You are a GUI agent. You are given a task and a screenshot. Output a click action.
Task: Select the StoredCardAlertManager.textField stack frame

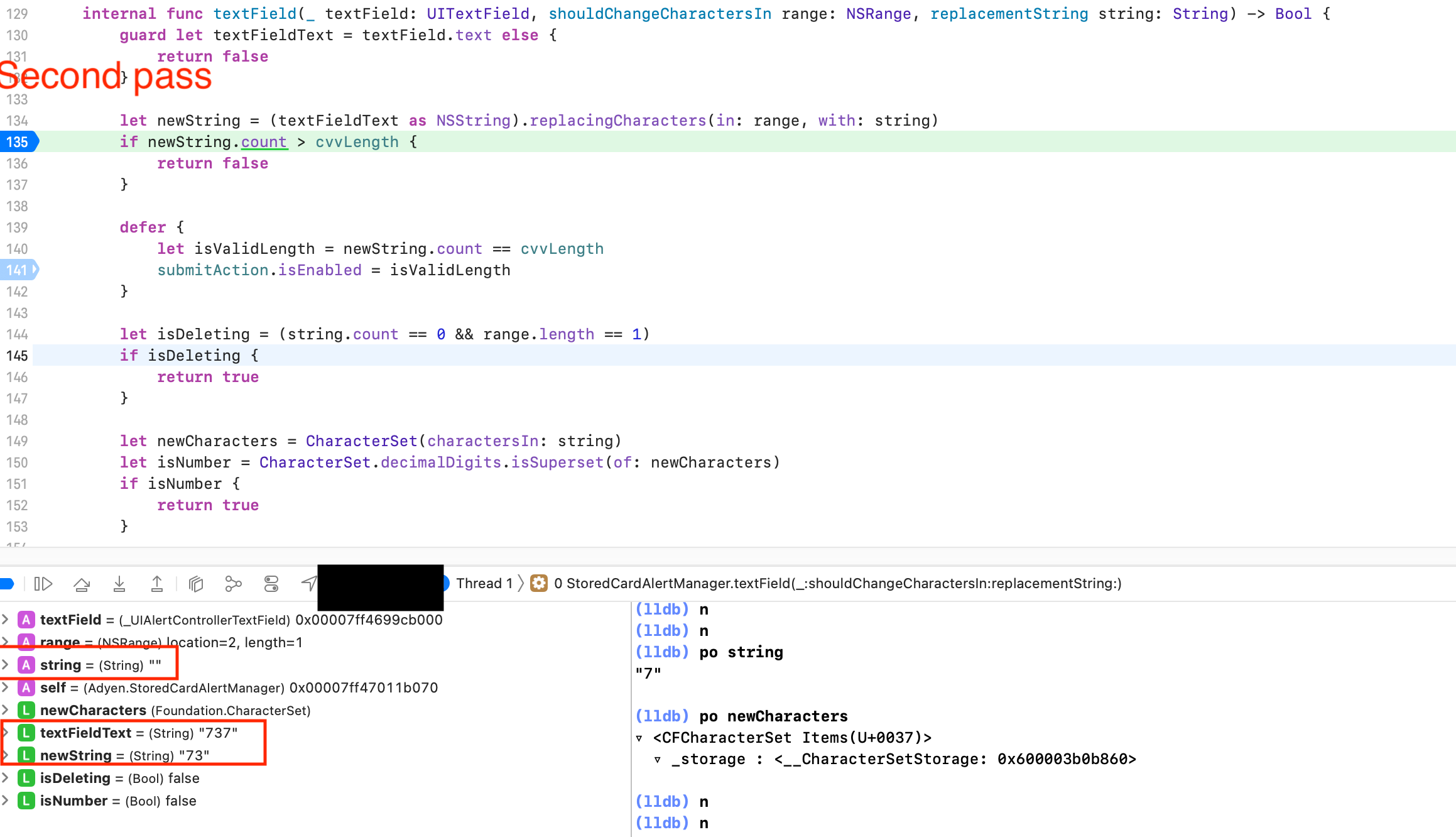(842, 583)
